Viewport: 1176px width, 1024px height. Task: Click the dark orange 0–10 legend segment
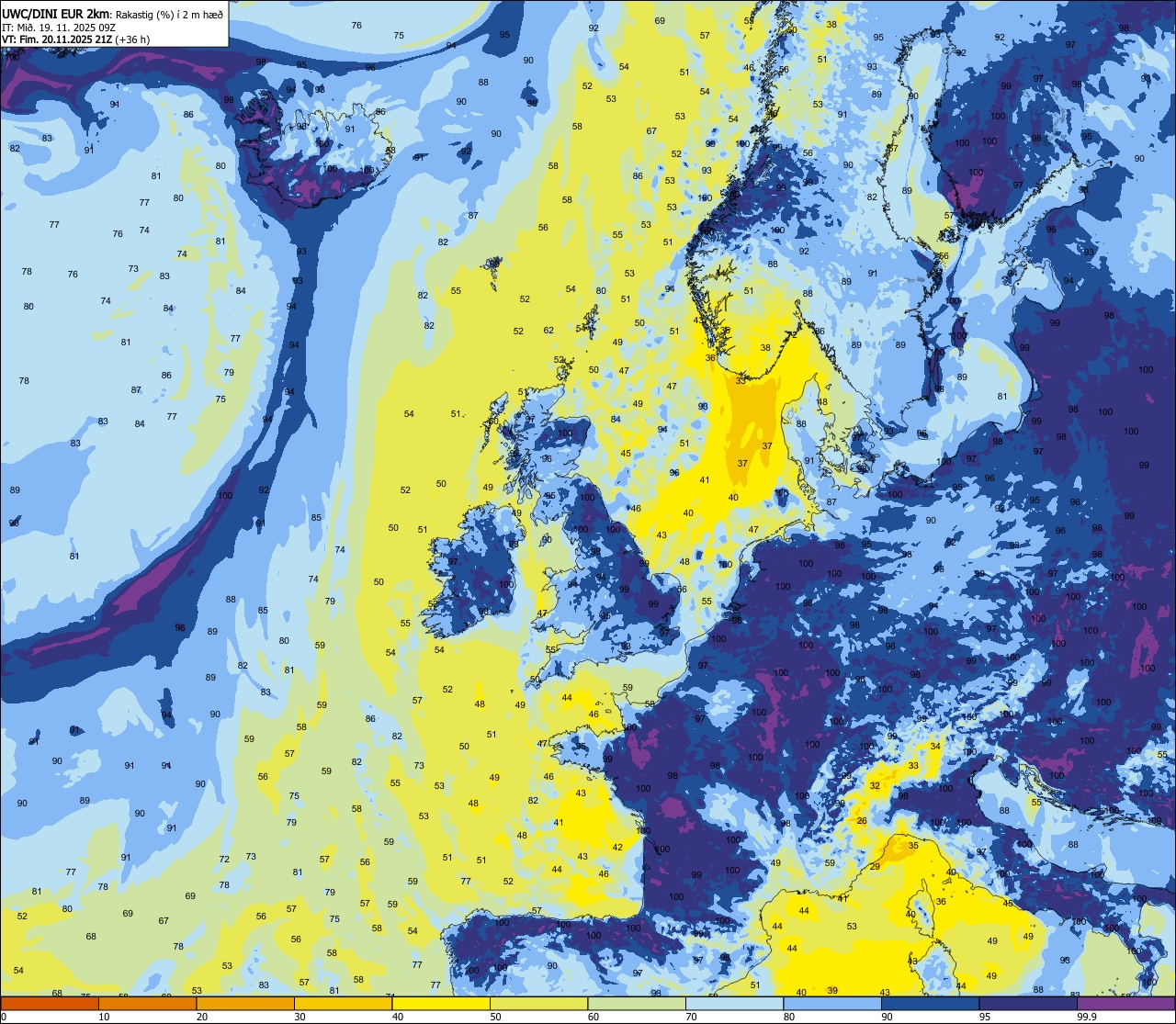click(50, 1004)
